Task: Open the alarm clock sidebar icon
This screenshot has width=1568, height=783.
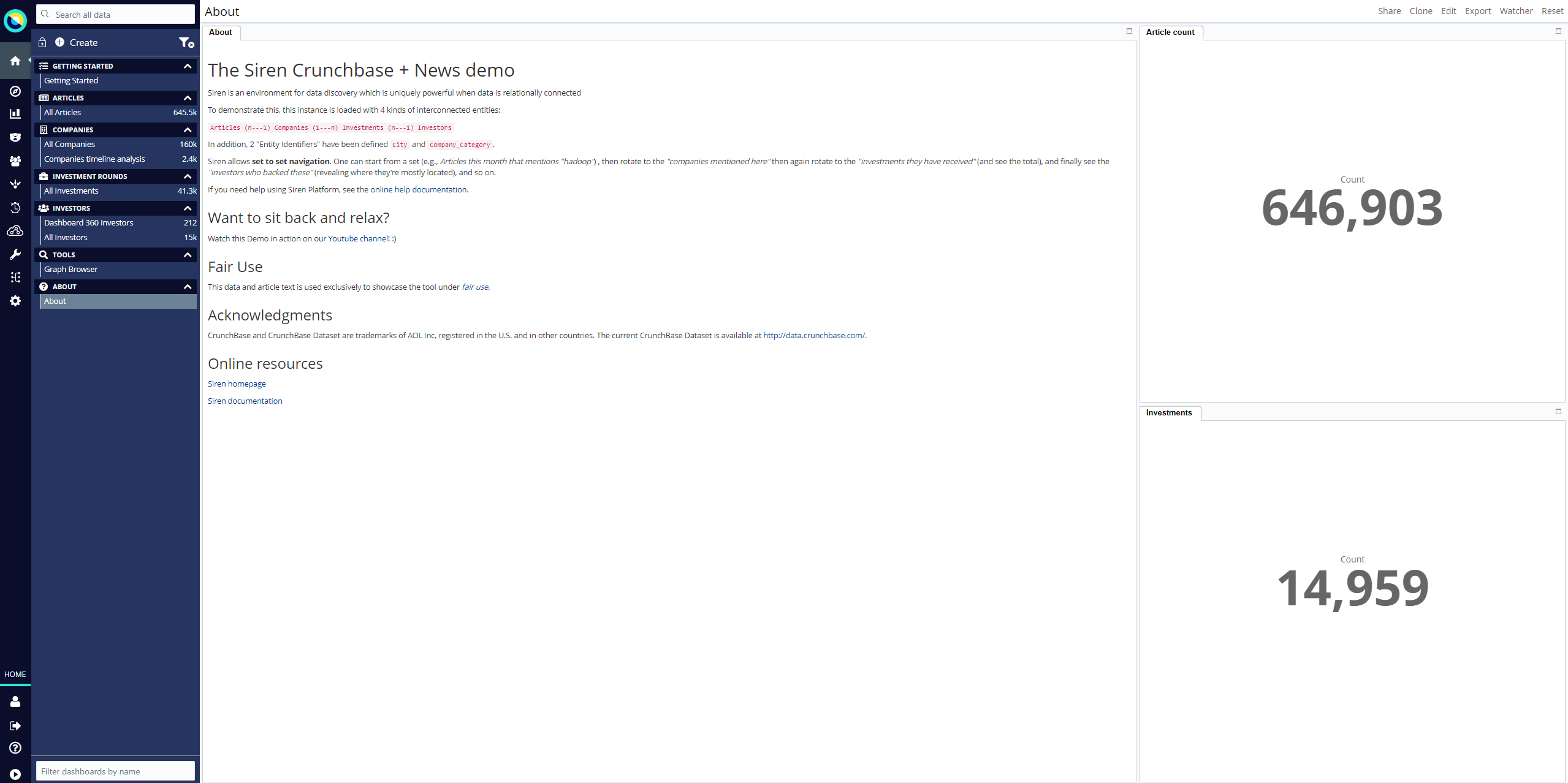Action: coord(15,208)
